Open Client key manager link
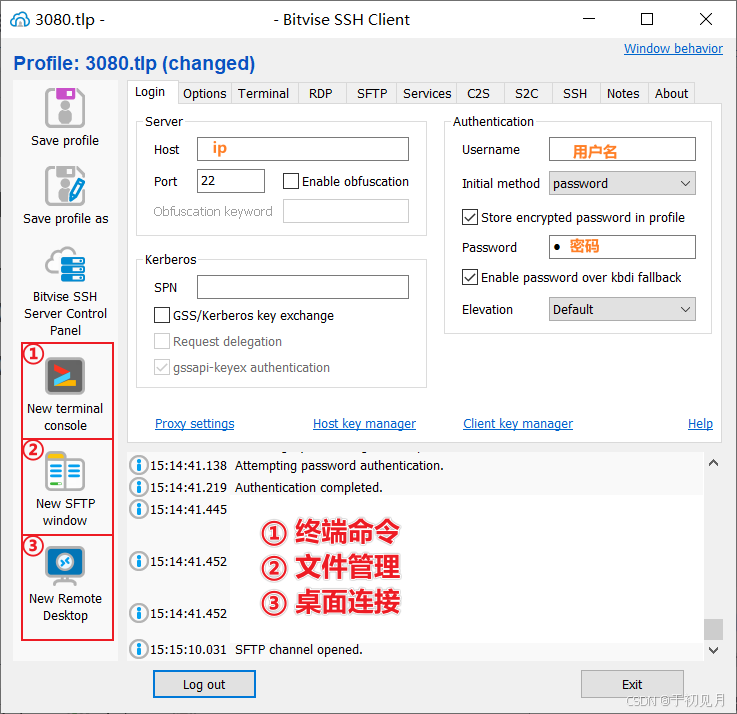Viewport: 737px width, 714px height. (x=518, y=424)
